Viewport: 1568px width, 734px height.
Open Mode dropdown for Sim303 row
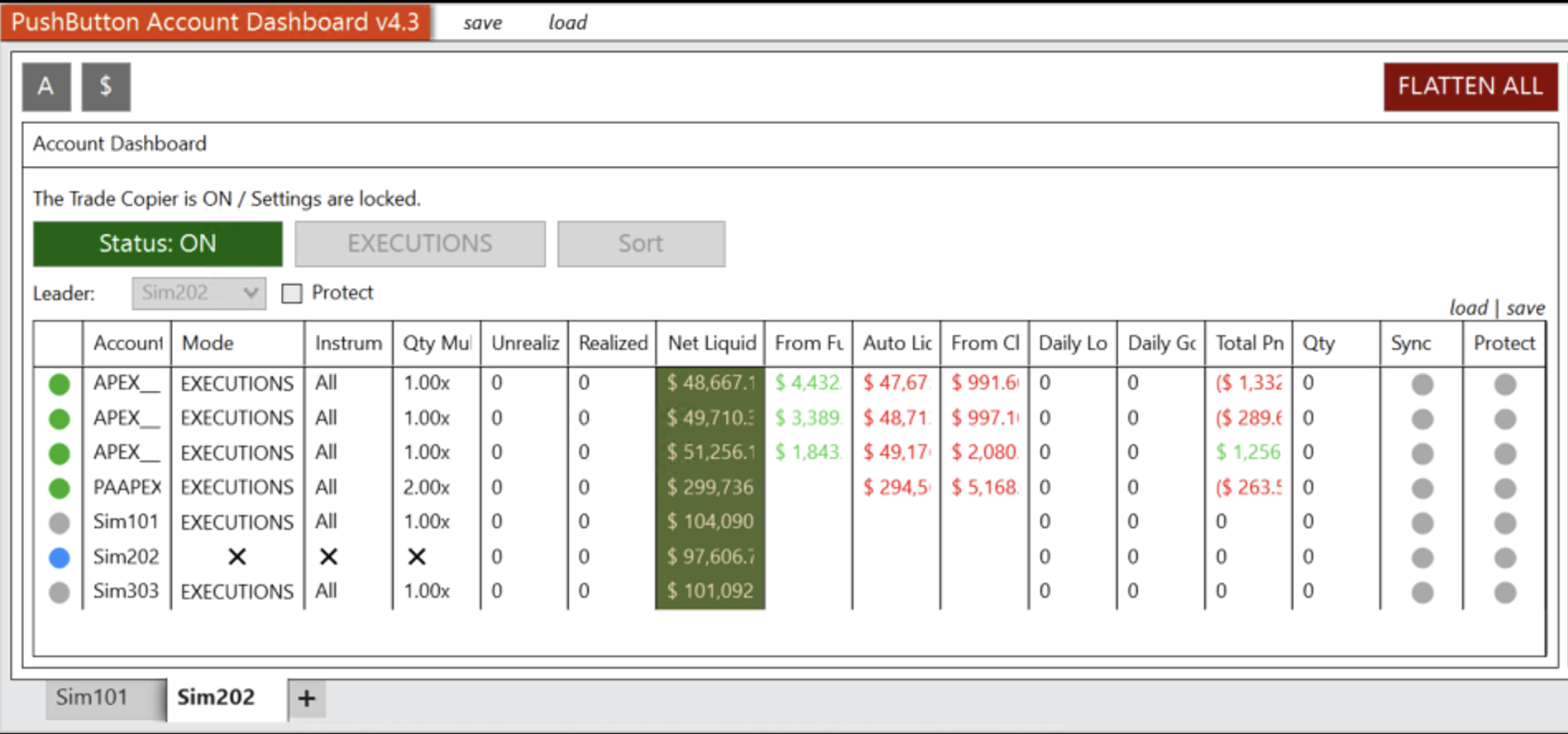click(x=237, y=592)
